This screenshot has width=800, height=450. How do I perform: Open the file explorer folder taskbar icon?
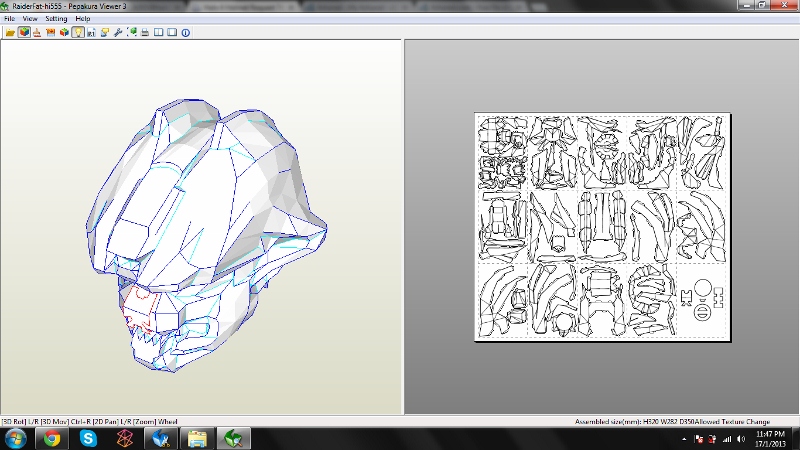(x=197, y=439)
